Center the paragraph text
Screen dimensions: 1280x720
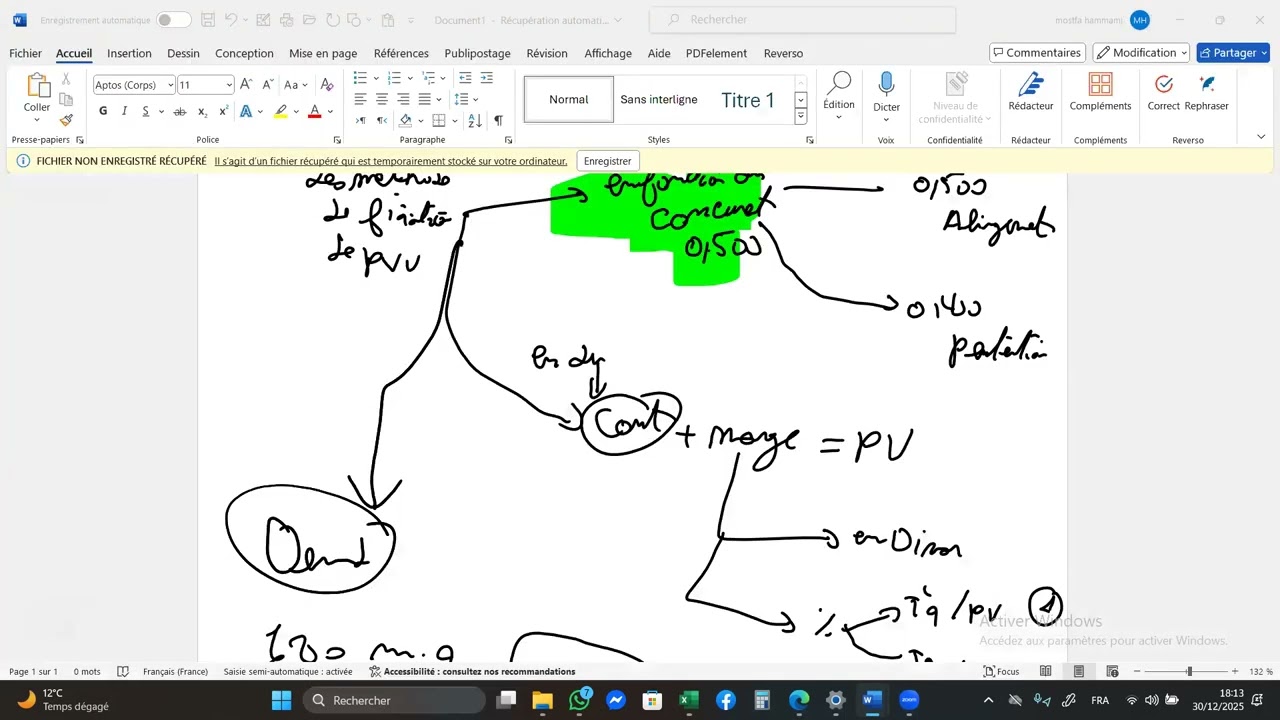coord(382,99)
